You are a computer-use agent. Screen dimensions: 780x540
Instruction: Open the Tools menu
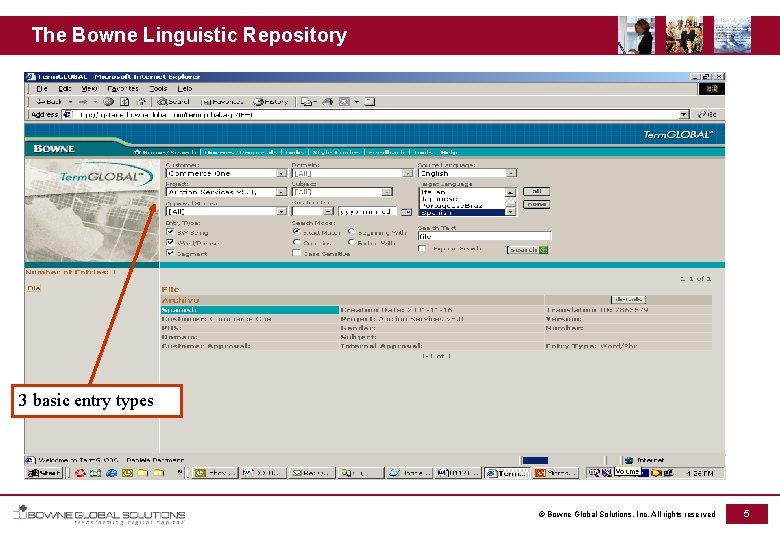pos(158,89)
